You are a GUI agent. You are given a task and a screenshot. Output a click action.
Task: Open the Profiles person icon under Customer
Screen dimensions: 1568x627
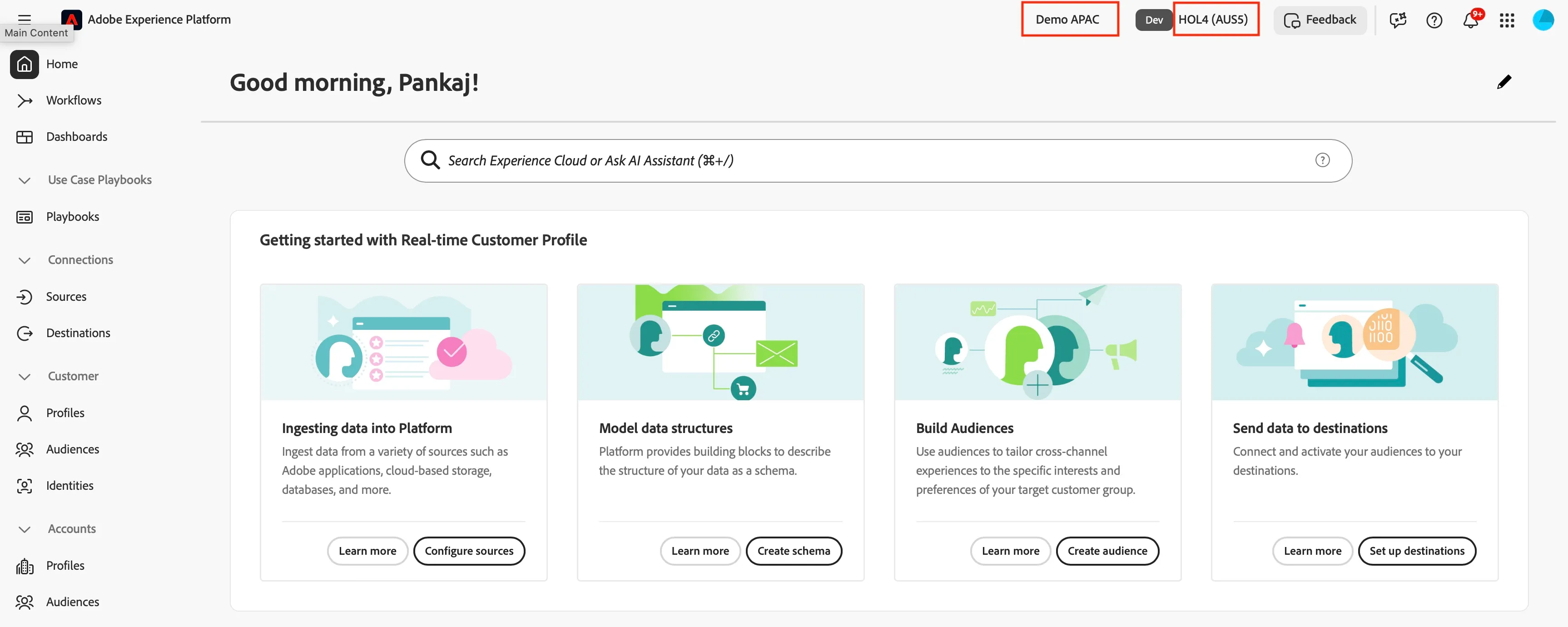coord(25,413)
